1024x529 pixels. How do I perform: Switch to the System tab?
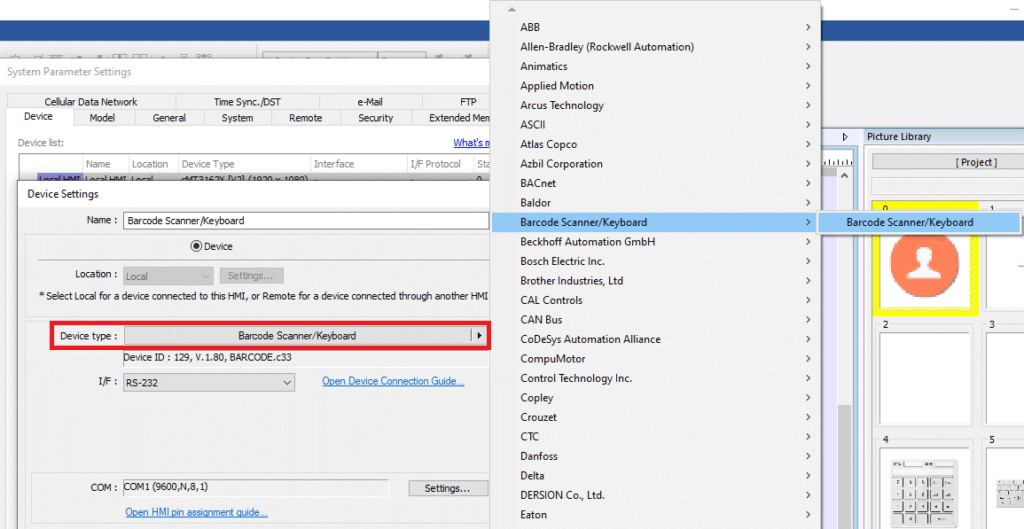click(x=237, y=118)
